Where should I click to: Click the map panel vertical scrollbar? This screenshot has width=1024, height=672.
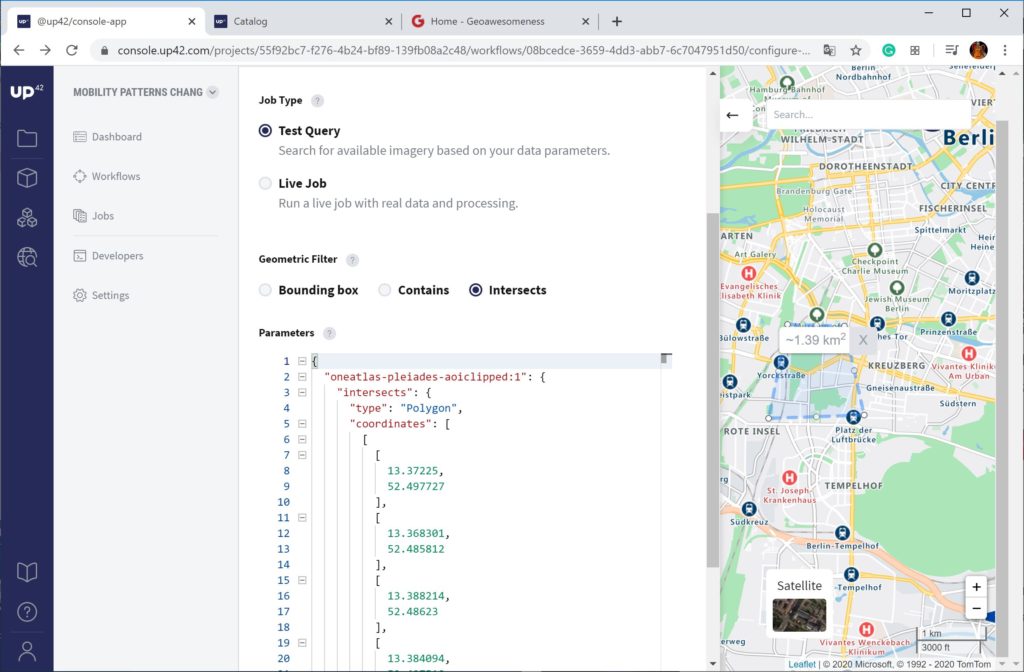(x=1002, y=390)
